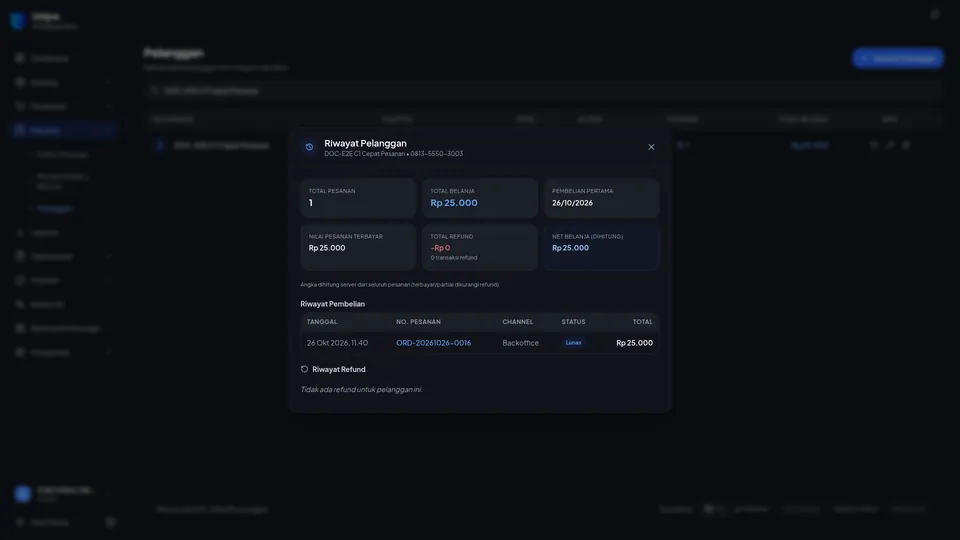Click subtitle DOC-E2E C1 Cepat Pesanan • 0813-5550-3003
The height and width of the screenshot is (540, 960).
[x=394, y=154]
